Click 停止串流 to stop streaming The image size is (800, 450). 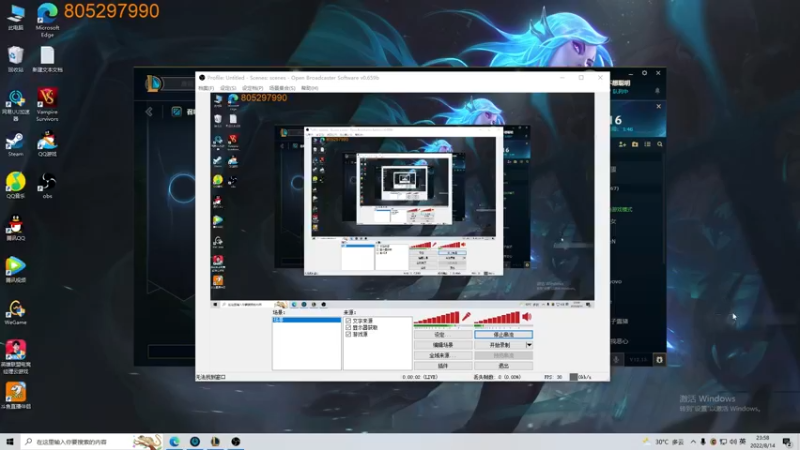(x=504, y=335)
